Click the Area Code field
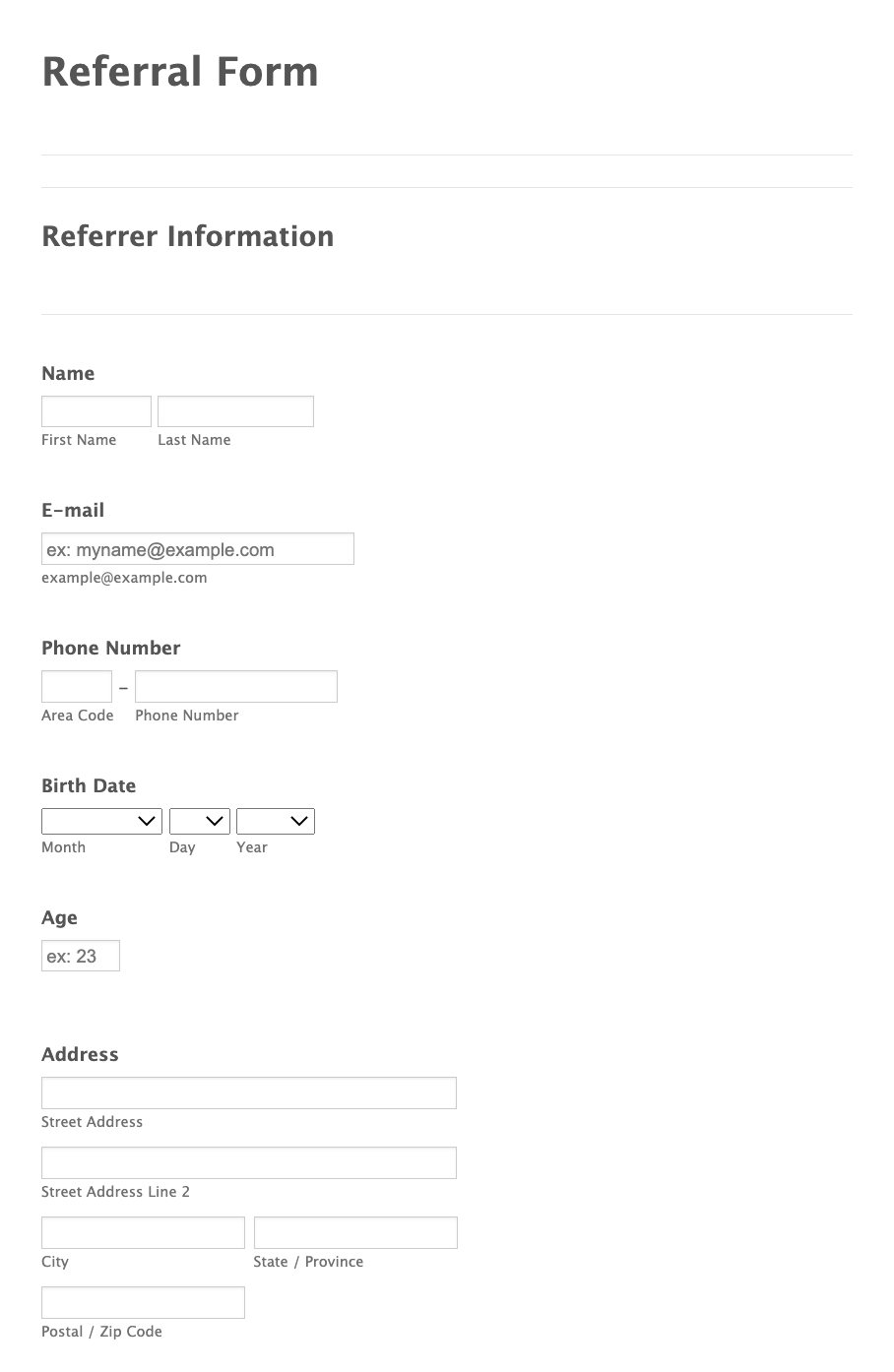 pos(77,687)
